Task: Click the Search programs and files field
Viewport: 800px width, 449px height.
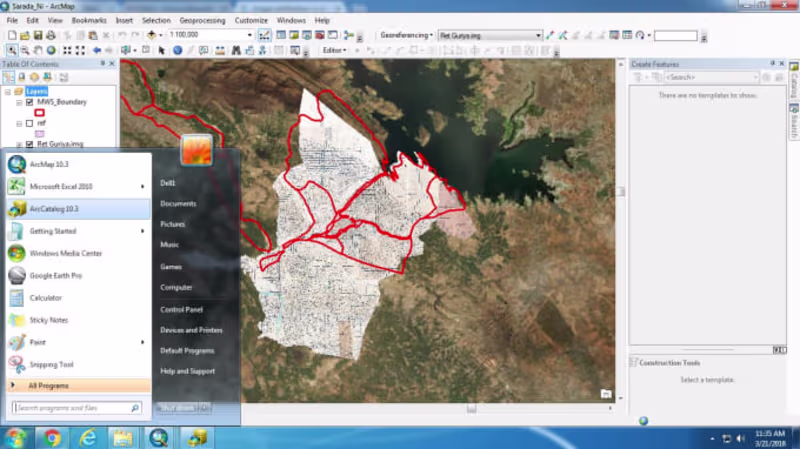Action: [77, 408]
